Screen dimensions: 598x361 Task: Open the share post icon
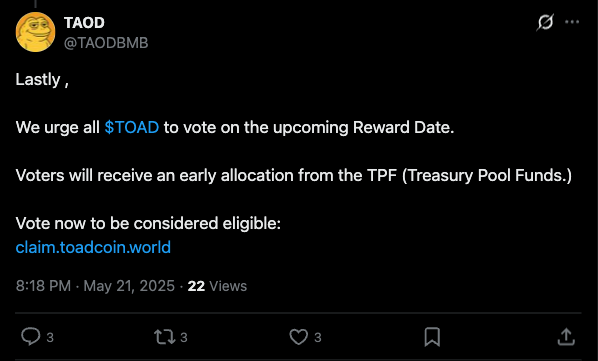click(x=566, y=337)
